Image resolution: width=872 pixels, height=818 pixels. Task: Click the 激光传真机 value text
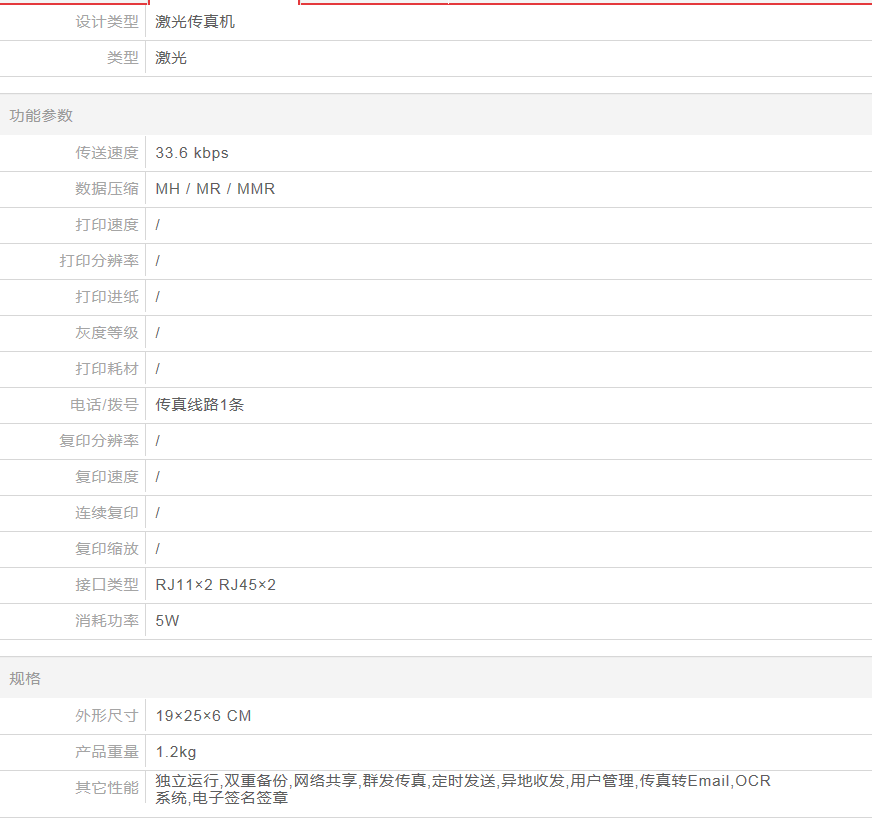coord(195,21)
